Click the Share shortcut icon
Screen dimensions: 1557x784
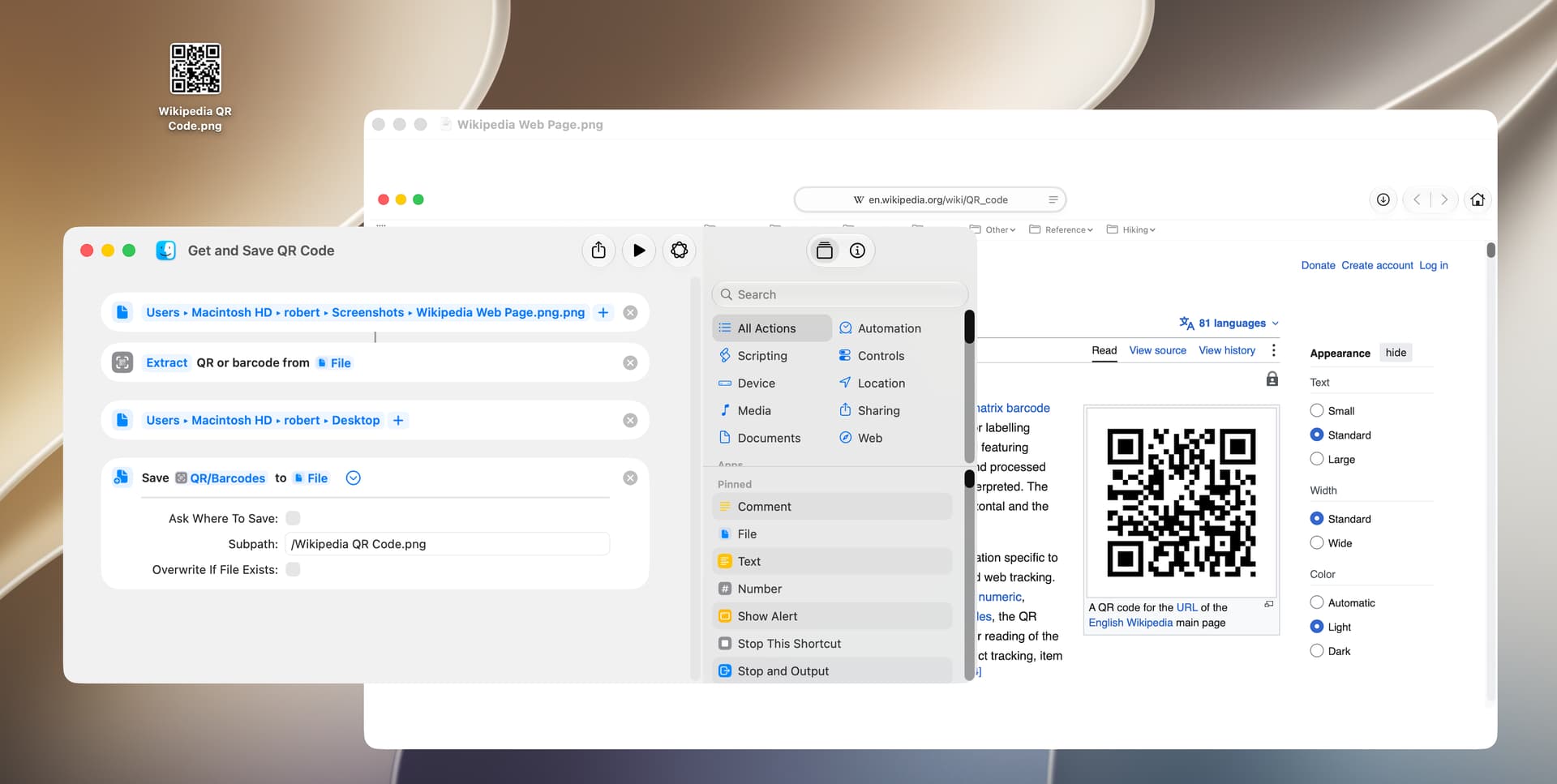(x=598, y=251)
